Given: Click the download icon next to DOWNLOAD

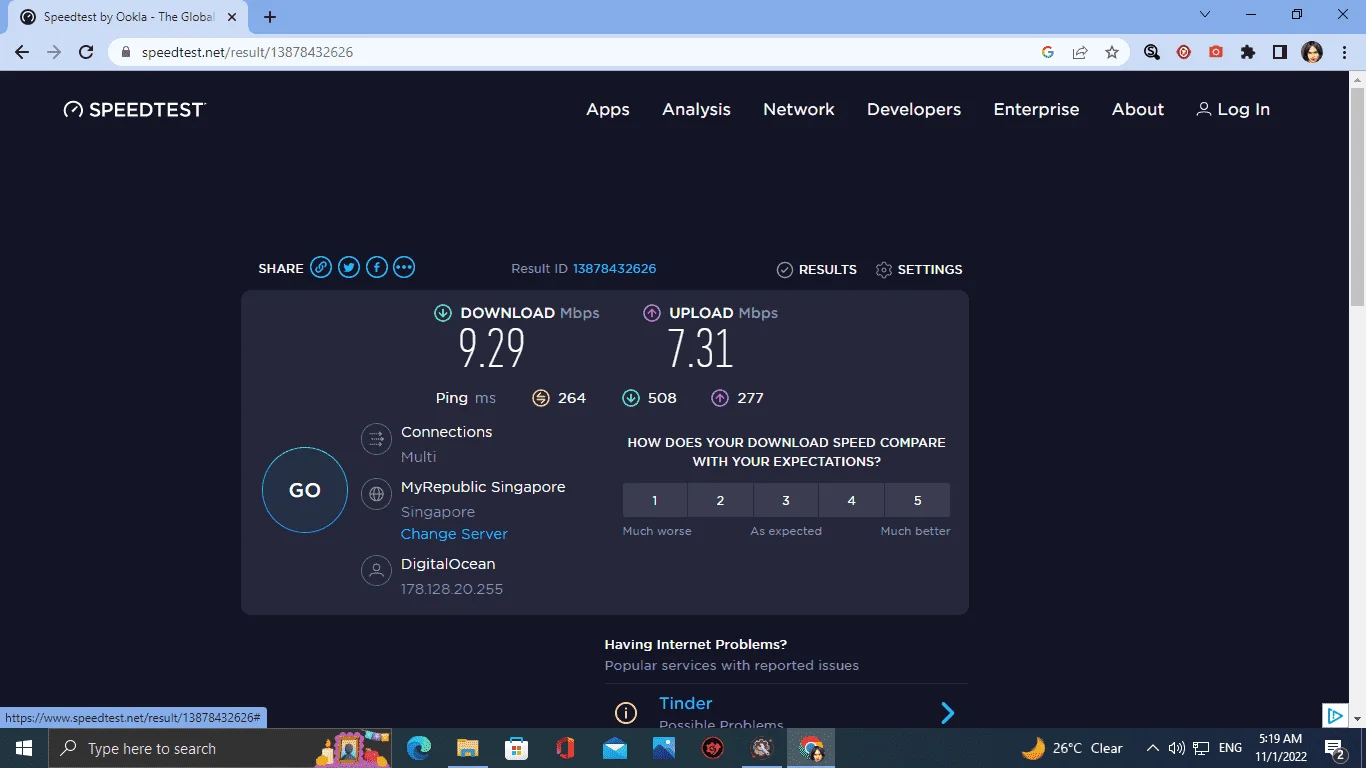Looking at the screenshot, I should tap(443, 313).
